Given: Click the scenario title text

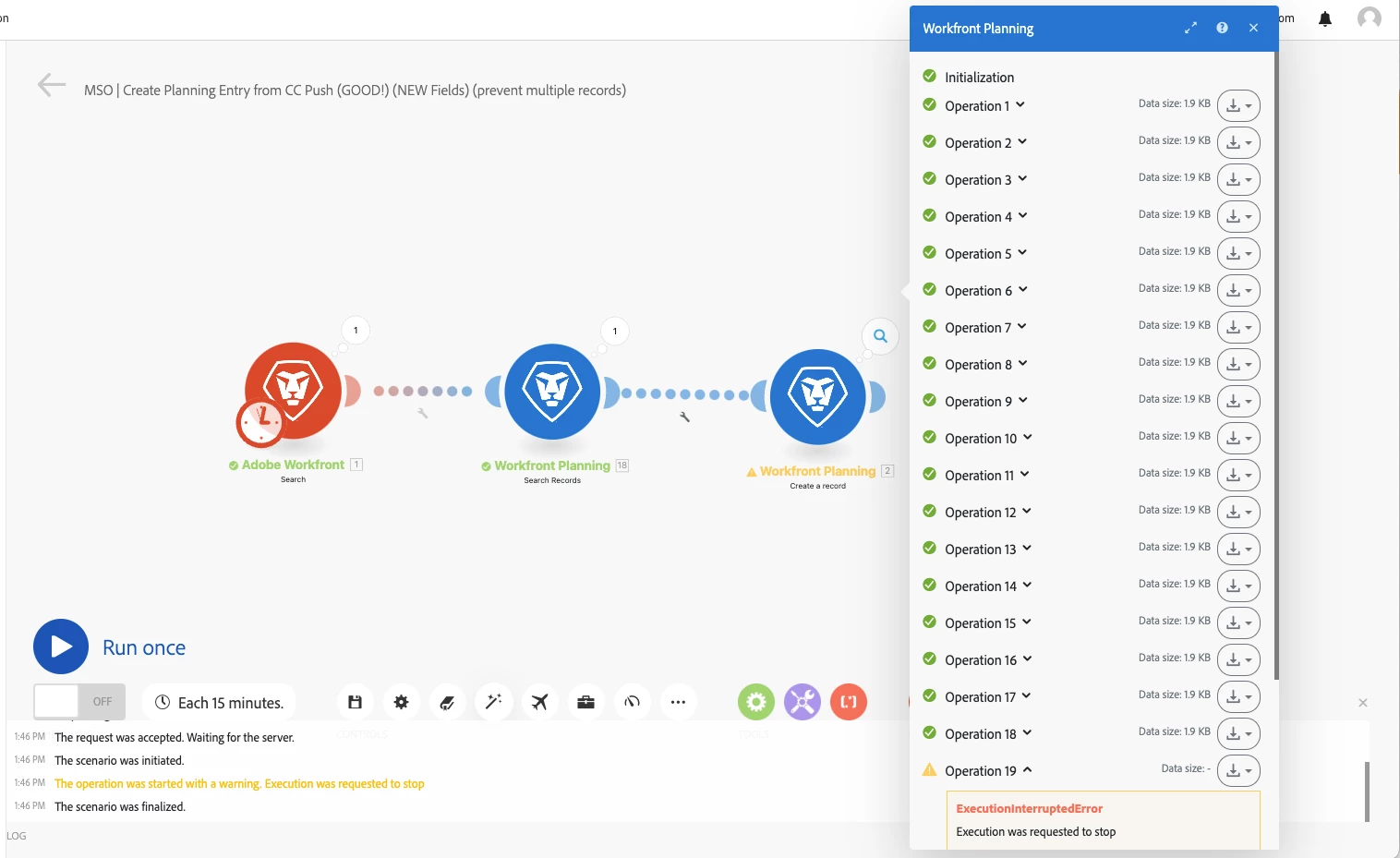Looking at the screenshot, I should tap(355, 90).
